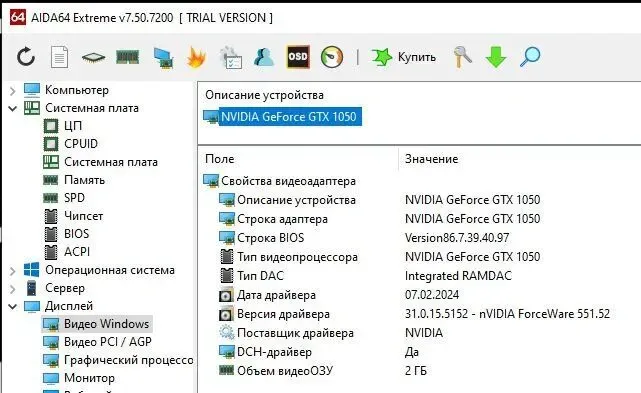Viewport: 641px width, 393px height.
Task: Select BIOS in the tree
Action: pos(76,234)
